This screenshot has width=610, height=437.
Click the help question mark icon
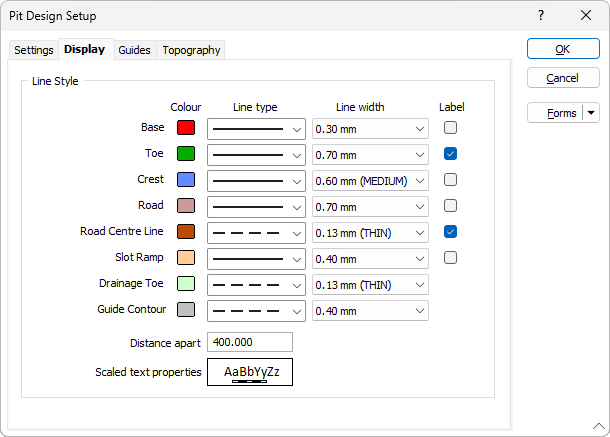tap(541, 16)
